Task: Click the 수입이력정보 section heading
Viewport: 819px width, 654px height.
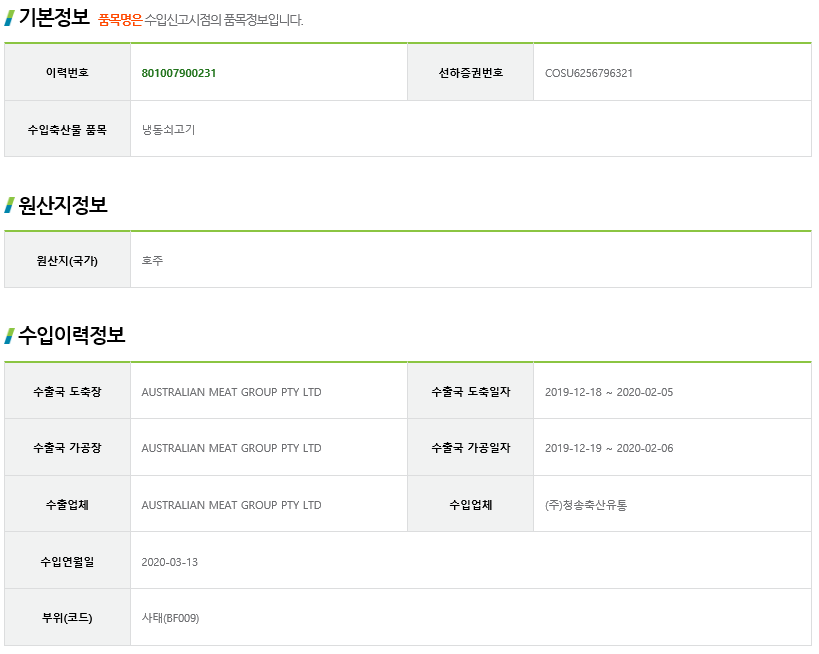Action: click(x=72, y=335)
